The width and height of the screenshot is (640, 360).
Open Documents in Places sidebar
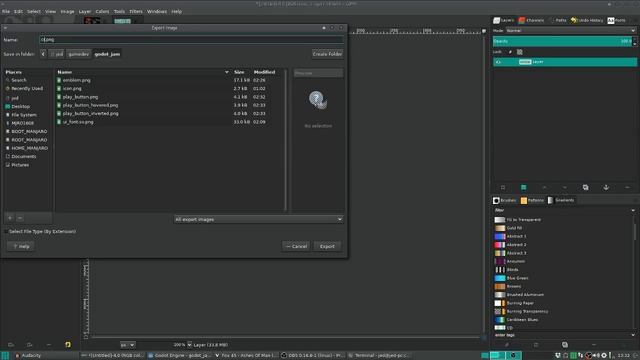point(24,157)
